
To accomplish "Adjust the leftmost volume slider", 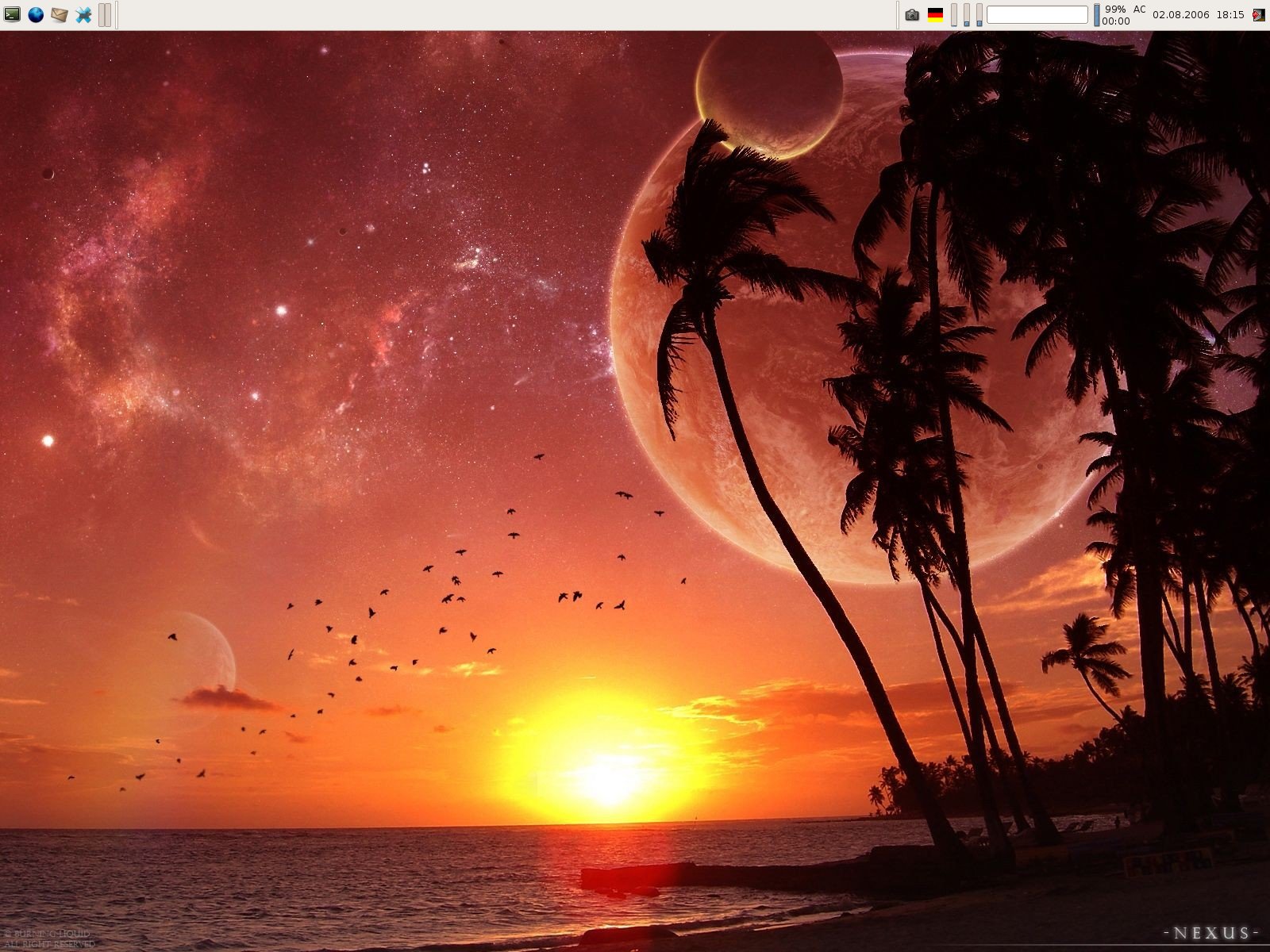I will click(952, 13).
